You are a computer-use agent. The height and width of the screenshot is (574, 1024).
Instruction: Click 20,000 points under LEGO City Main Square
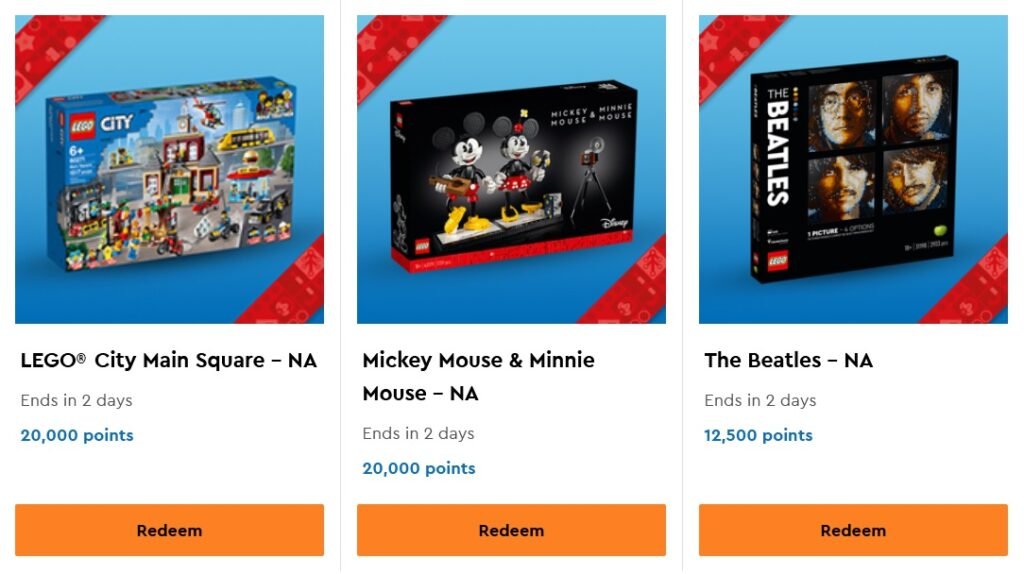[x=77, y=435]
